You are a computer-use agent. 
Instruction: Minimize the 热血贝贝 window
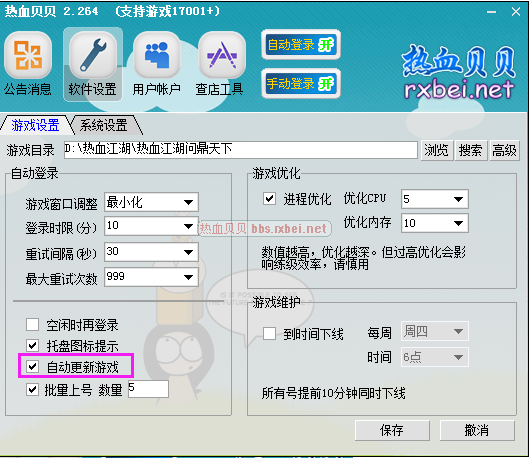point(492,12)
